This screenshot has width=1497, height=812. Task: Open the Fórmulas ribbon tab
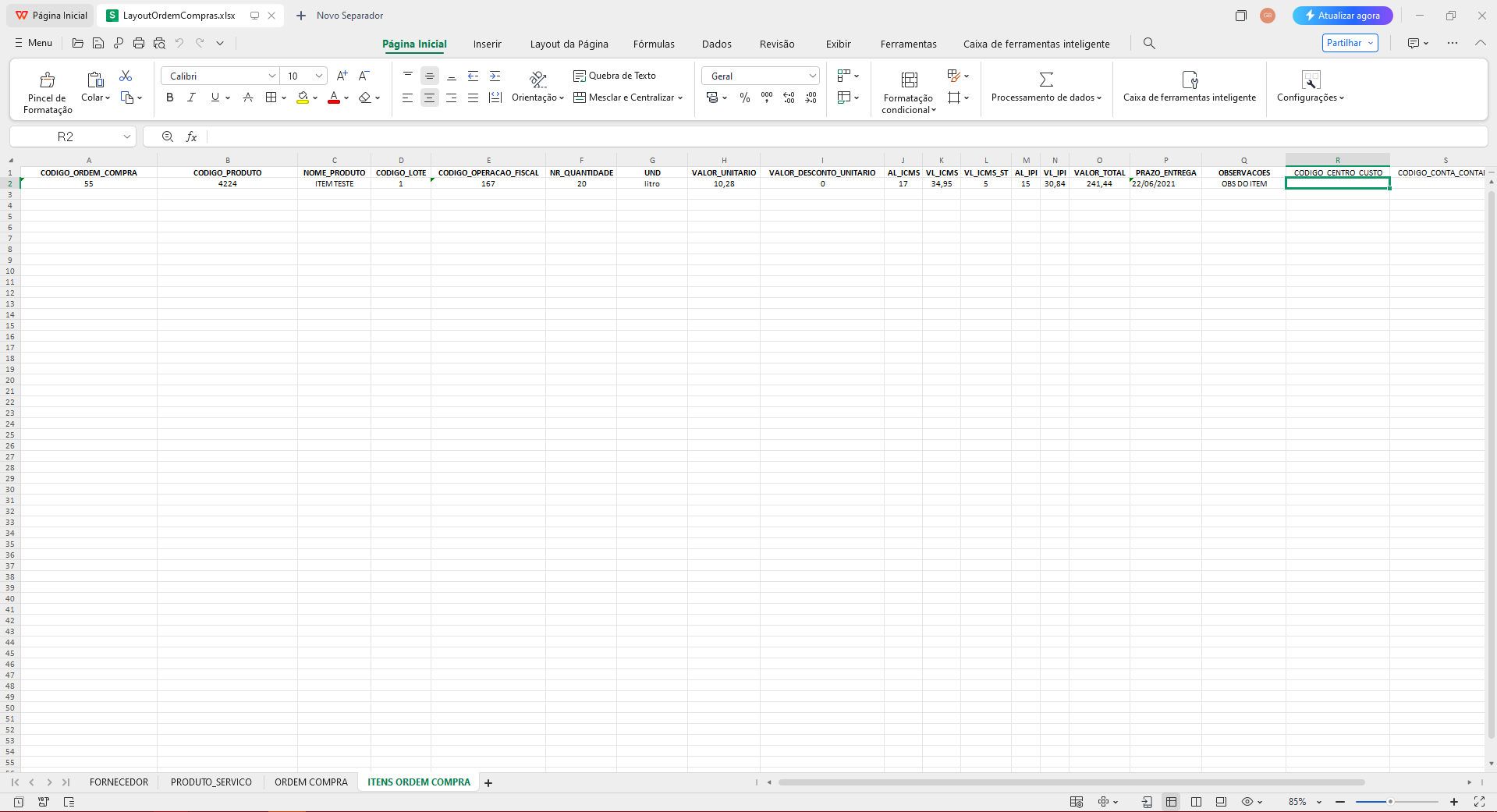tap(654, 44)
